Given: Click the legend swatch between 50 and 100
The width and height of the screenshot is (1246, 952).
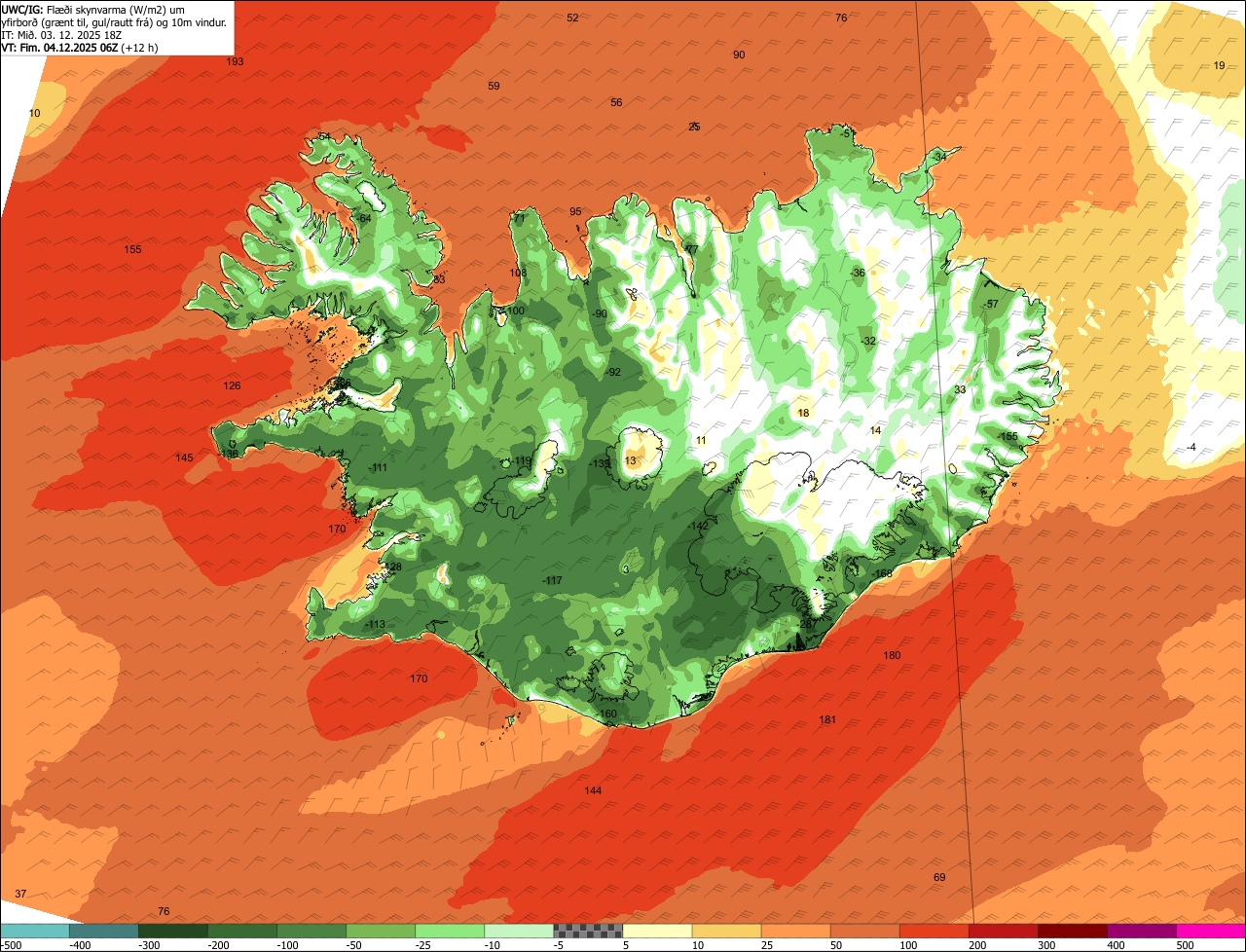Looking at the screenshot, I should point(863,931).
